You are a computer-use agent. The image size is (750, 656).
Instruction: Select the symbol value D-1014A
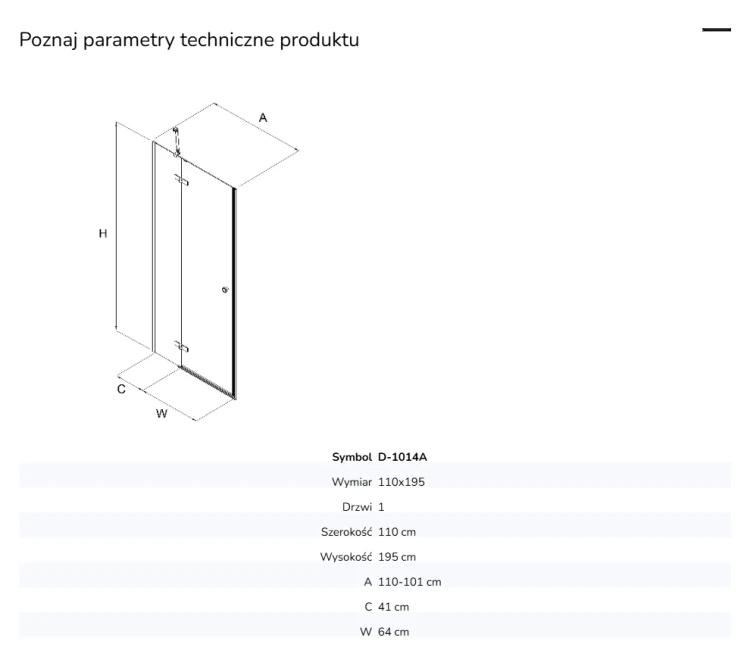click(402, 457)
